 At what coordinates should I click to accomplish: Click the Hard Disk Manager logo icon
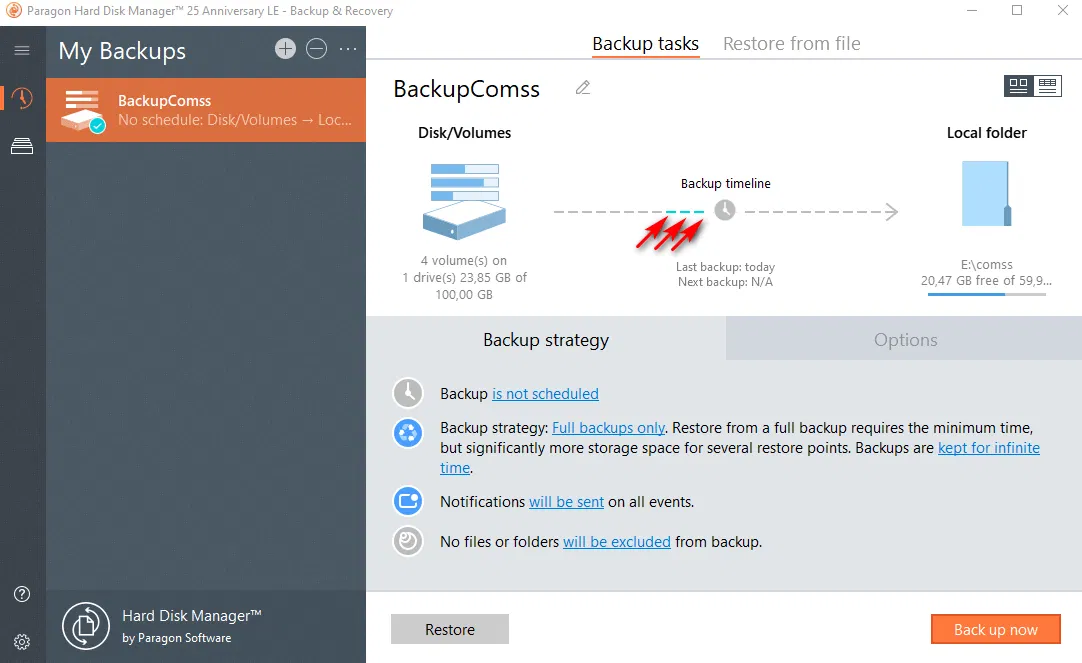(86, 626)
